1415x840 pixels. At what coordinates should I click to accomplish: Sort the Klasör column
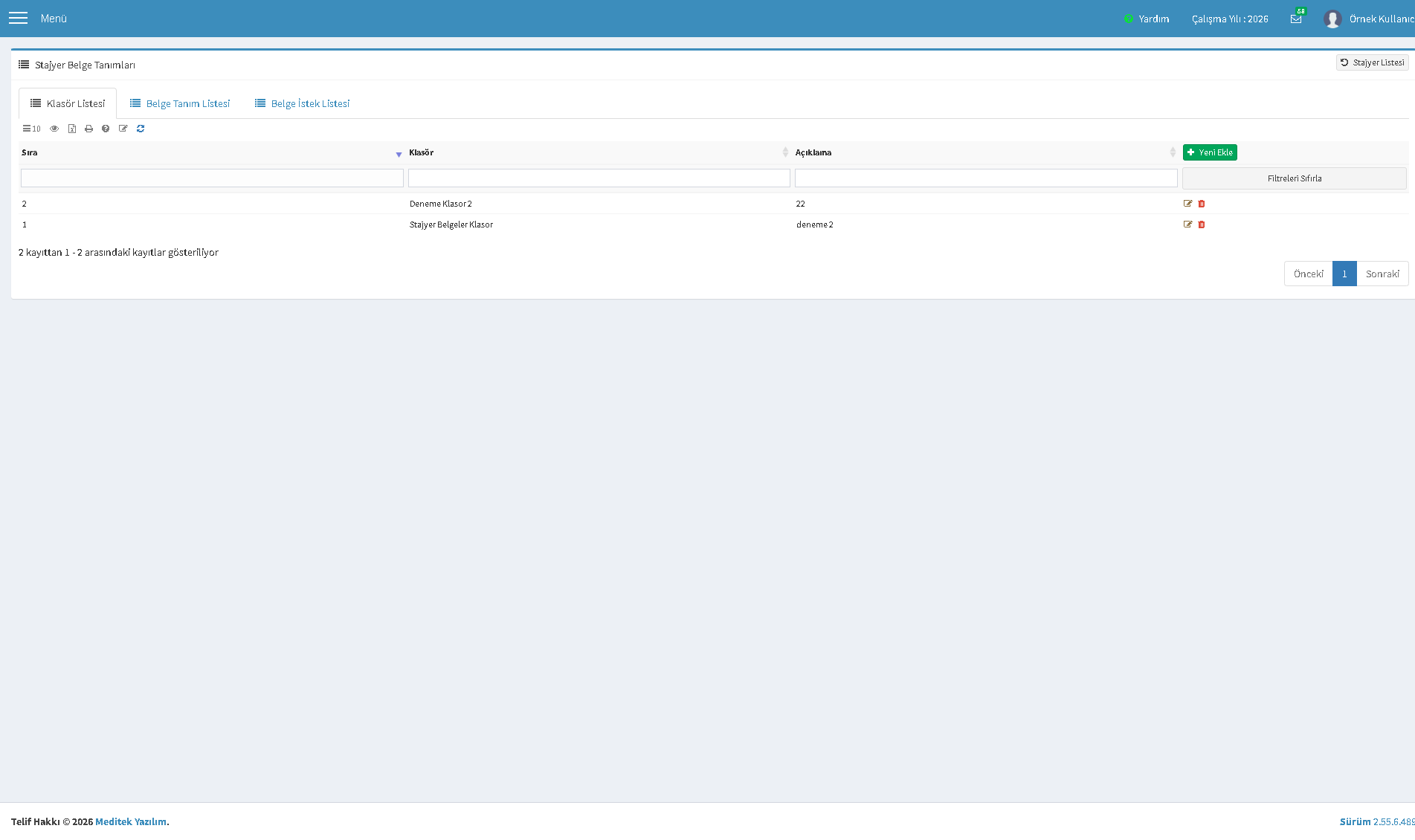785,152
